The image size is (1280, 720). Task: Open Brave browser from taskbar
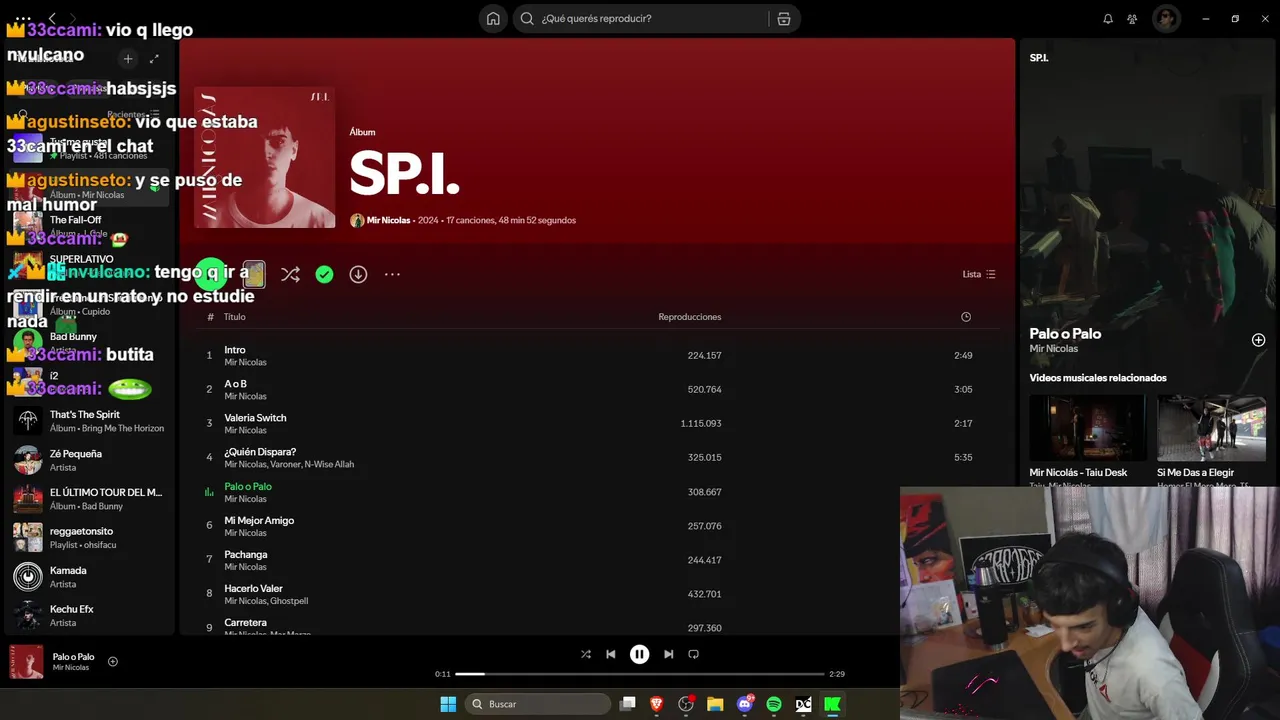click(657, 704)
